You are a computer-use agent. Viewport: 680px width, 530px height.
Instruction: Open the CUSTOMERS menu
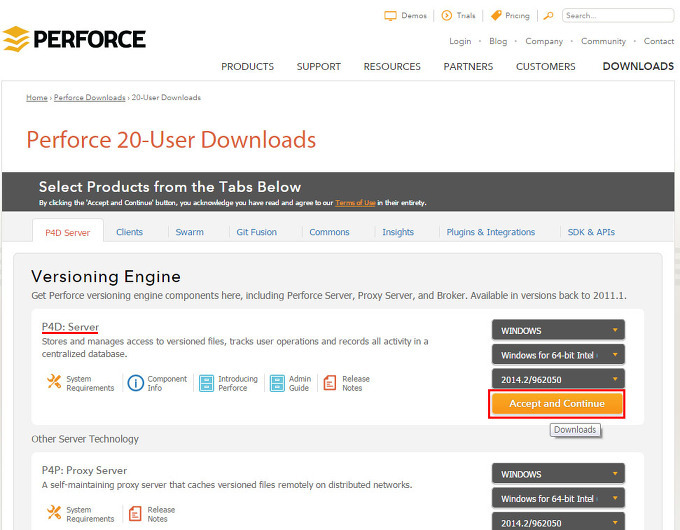pyautogui.click(x=546, y=66)
